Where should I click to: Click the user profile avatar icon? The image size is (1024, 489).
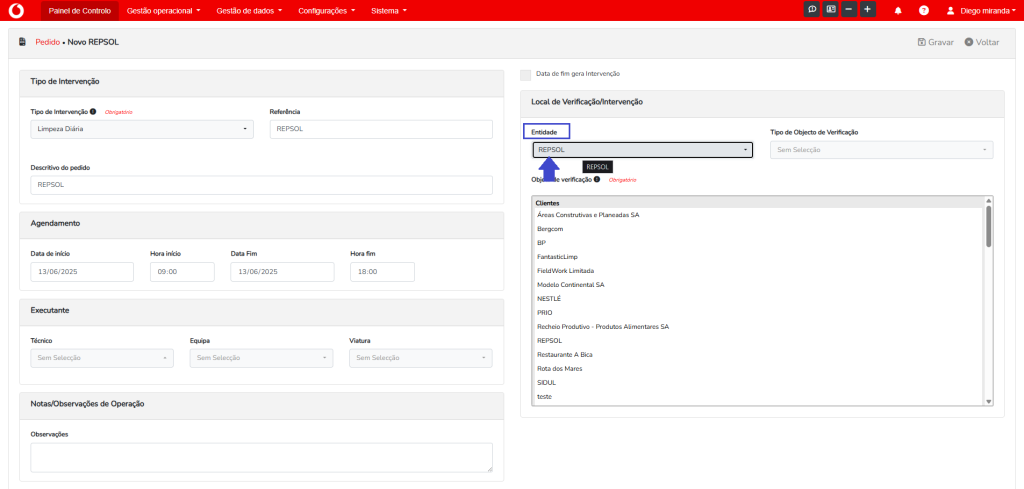click(950, 10)
